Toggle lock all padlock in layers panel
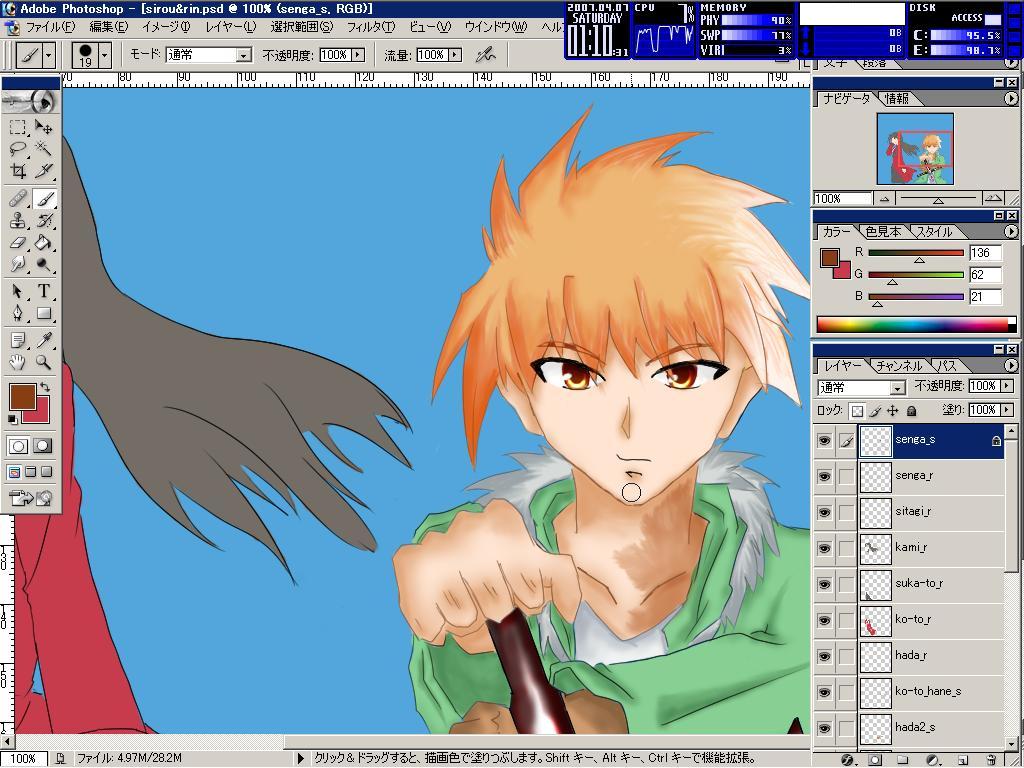1024x768 pixels. [912, 411]
